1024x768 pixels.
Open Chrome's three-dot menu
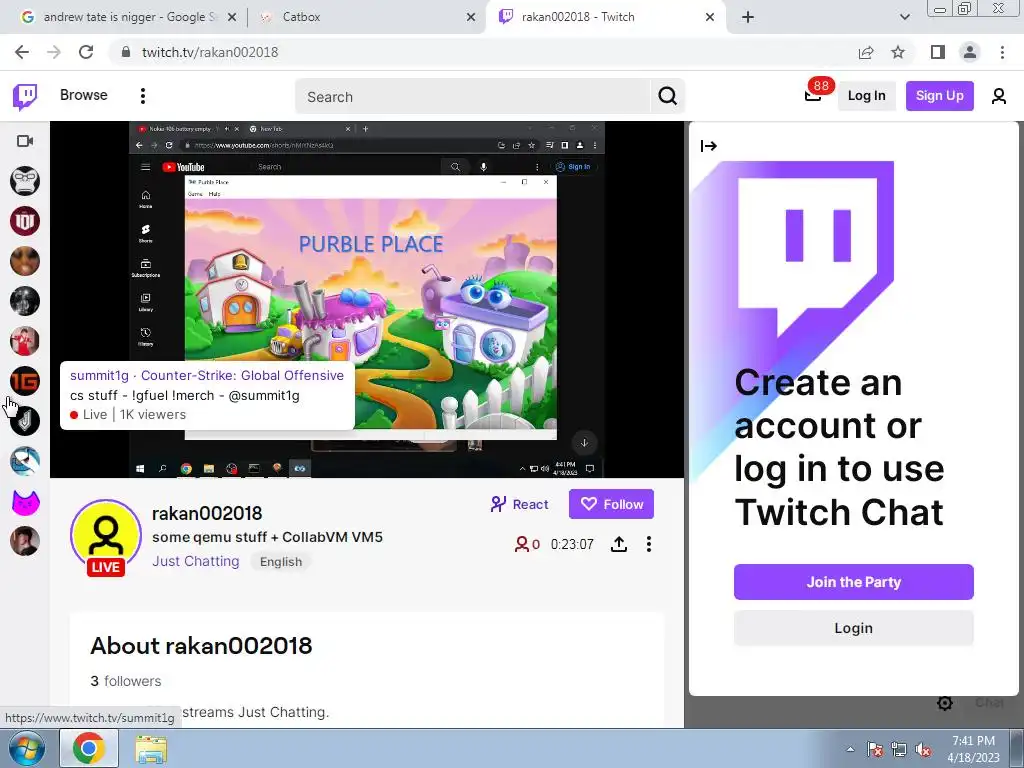click(1002, 52)
